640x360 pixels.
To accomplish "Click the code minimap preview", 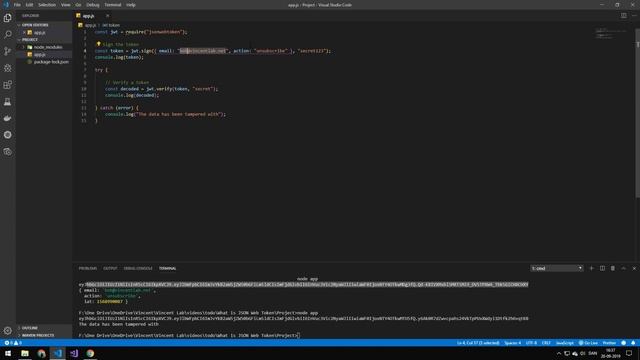I will pos(611,33).
